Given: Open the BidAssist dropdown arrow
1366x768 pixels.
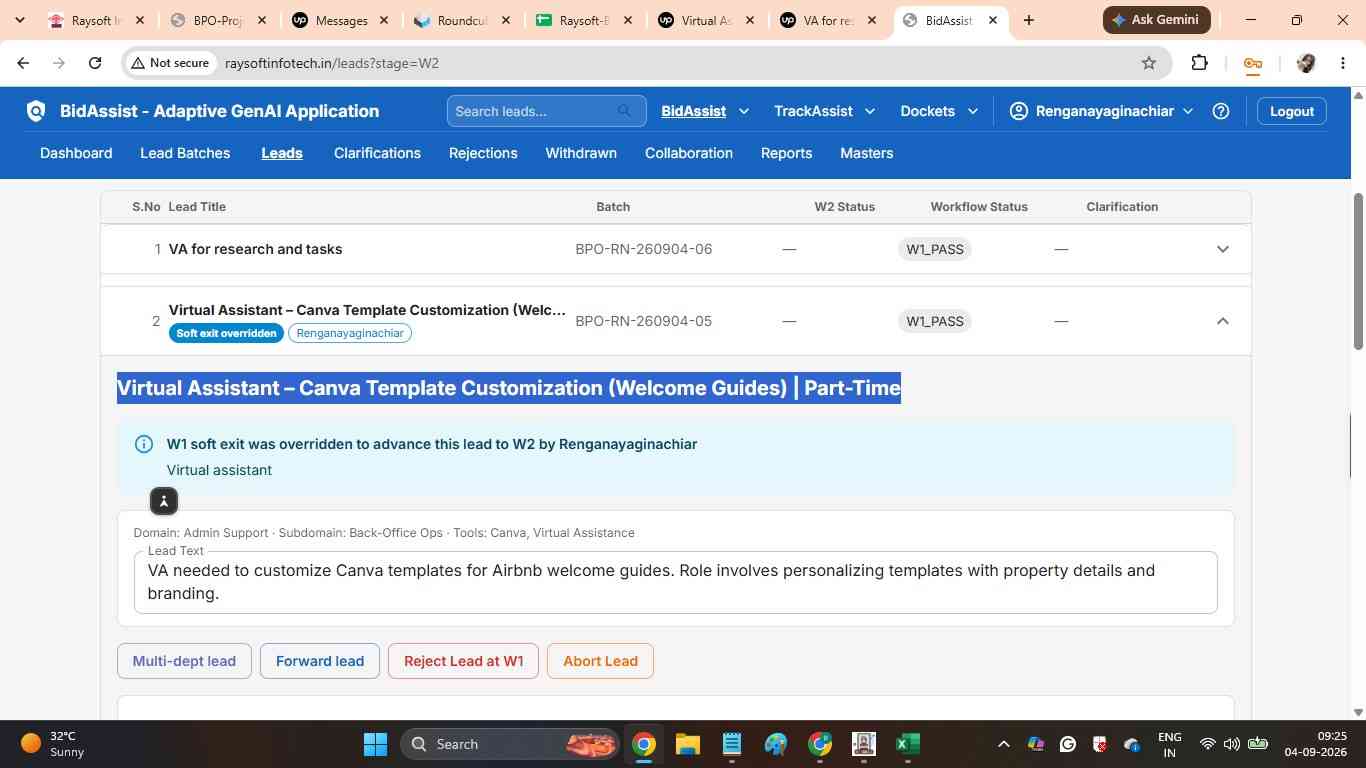Looking at the screenshot, I should (x=743, y=111).
